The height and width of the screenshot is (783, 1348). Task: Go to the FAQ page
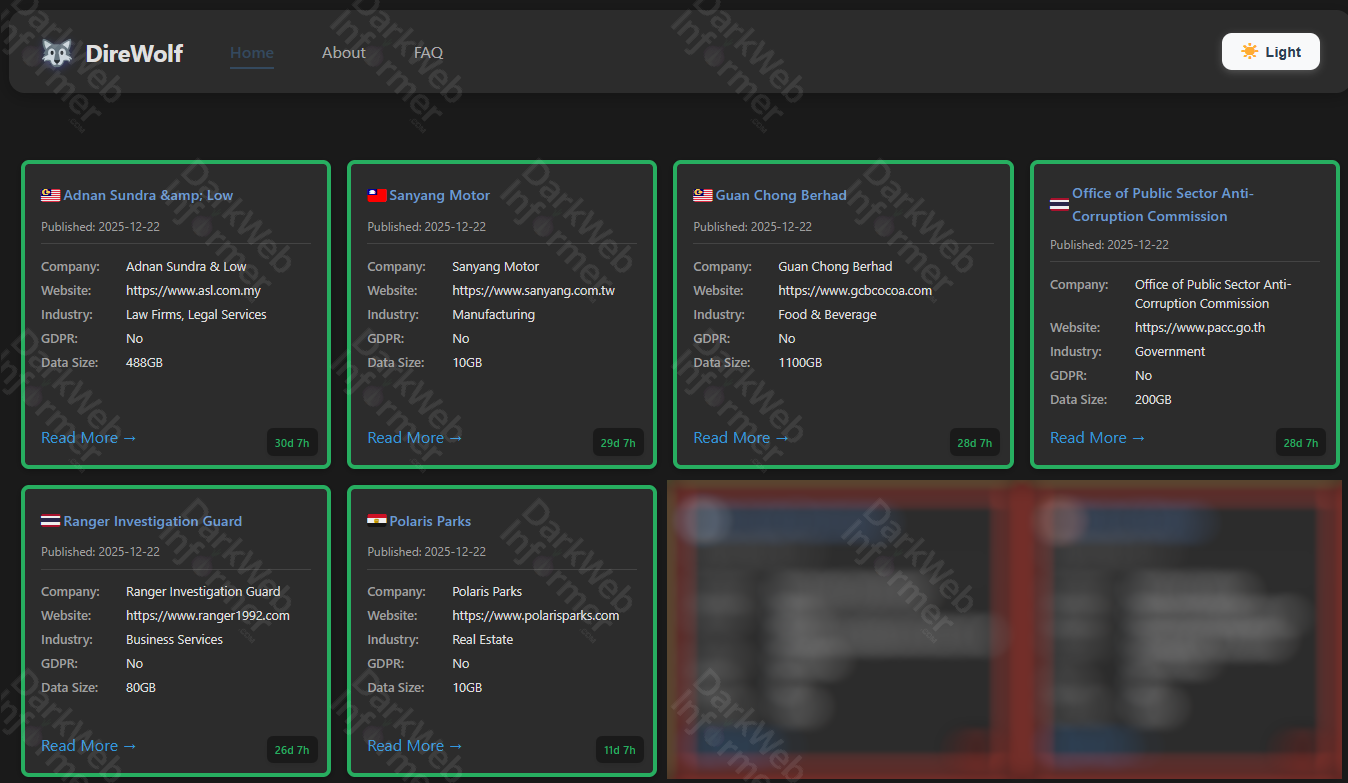point(428,53)
